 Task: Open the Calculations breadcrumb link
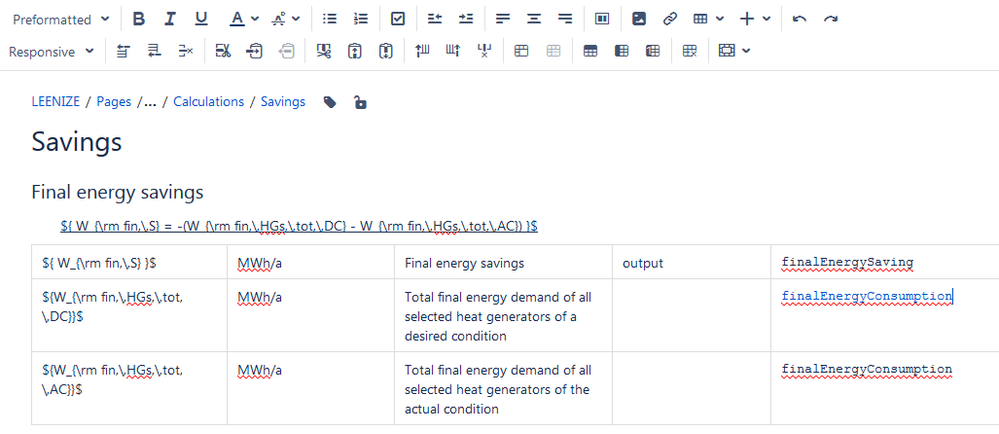(x=208, y=102)
